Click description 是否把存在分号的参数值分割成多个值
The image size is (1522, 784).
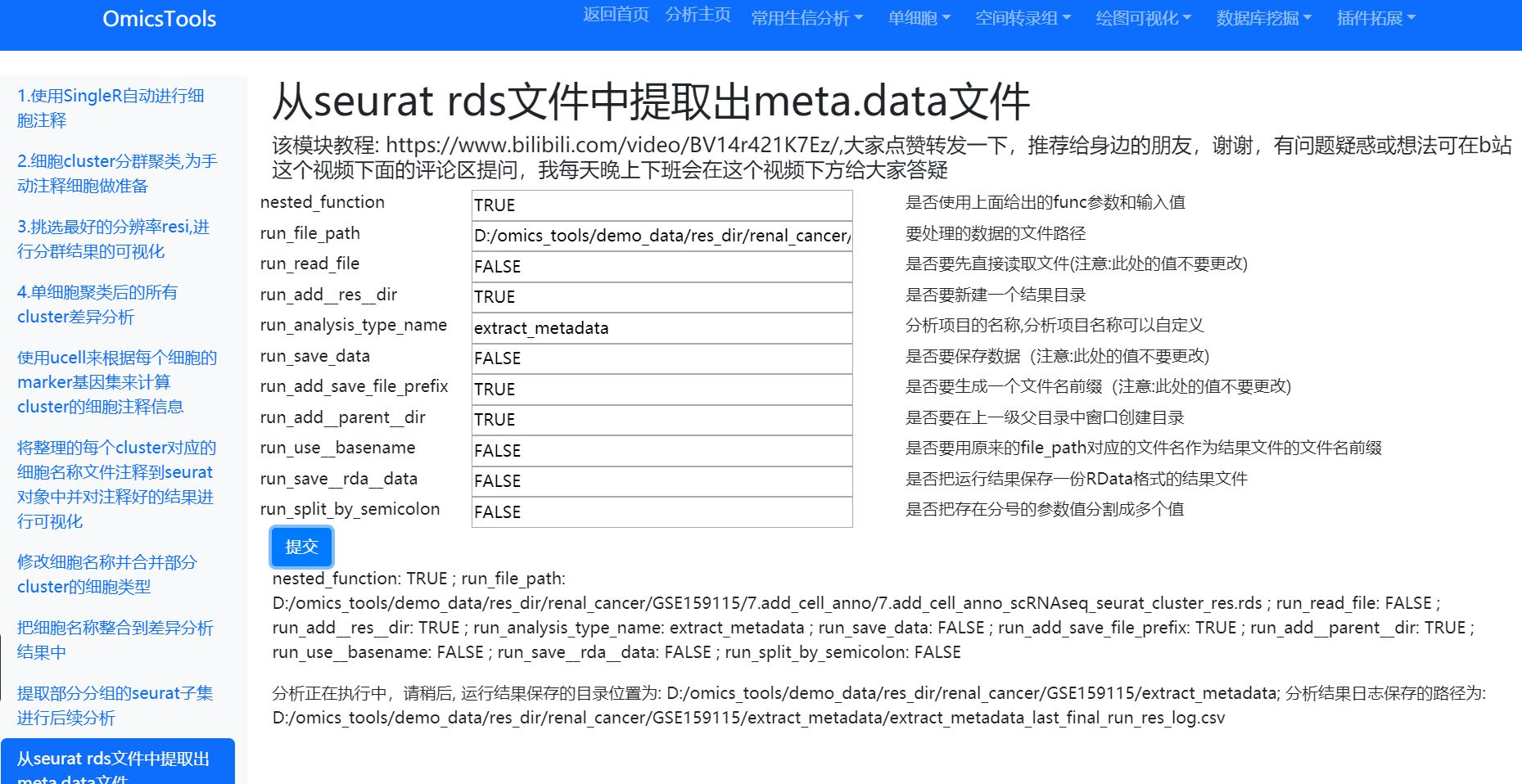1045,509
